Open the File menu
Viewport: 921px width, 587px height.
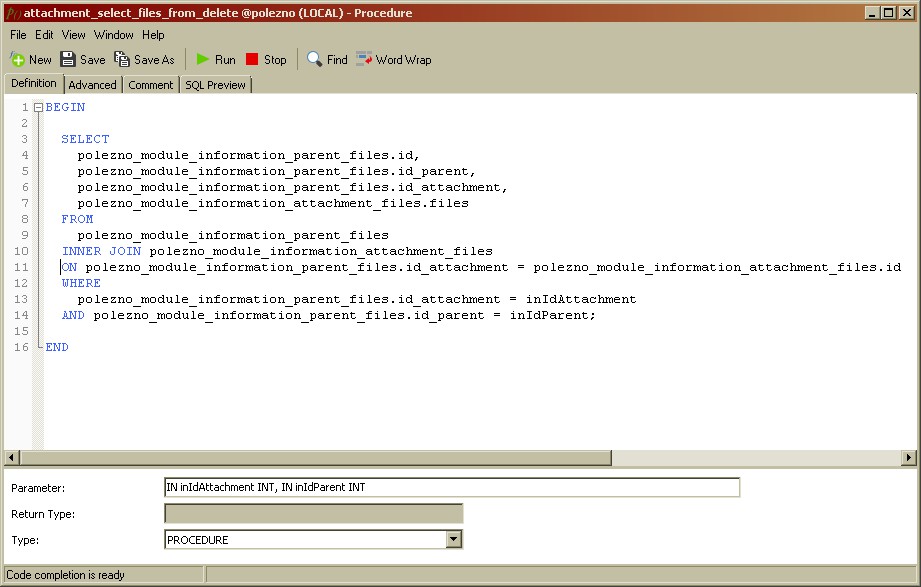[x=18, y=35]
